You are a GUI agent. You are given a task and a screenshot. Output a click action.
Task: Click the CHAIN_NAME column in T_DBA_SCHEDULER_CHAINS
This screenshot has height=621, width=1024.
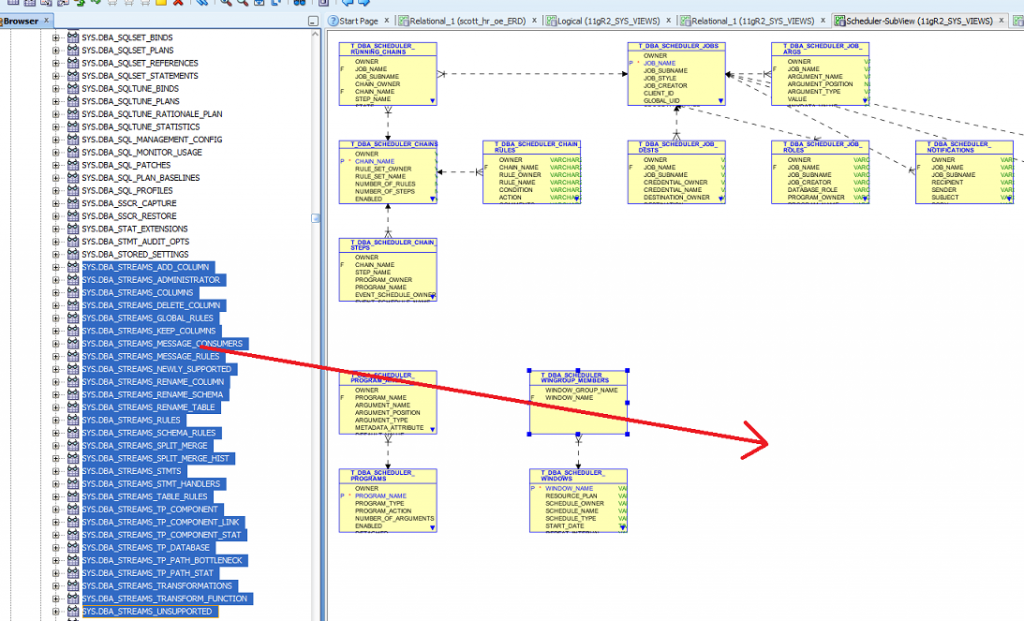(x=374, y=161)
